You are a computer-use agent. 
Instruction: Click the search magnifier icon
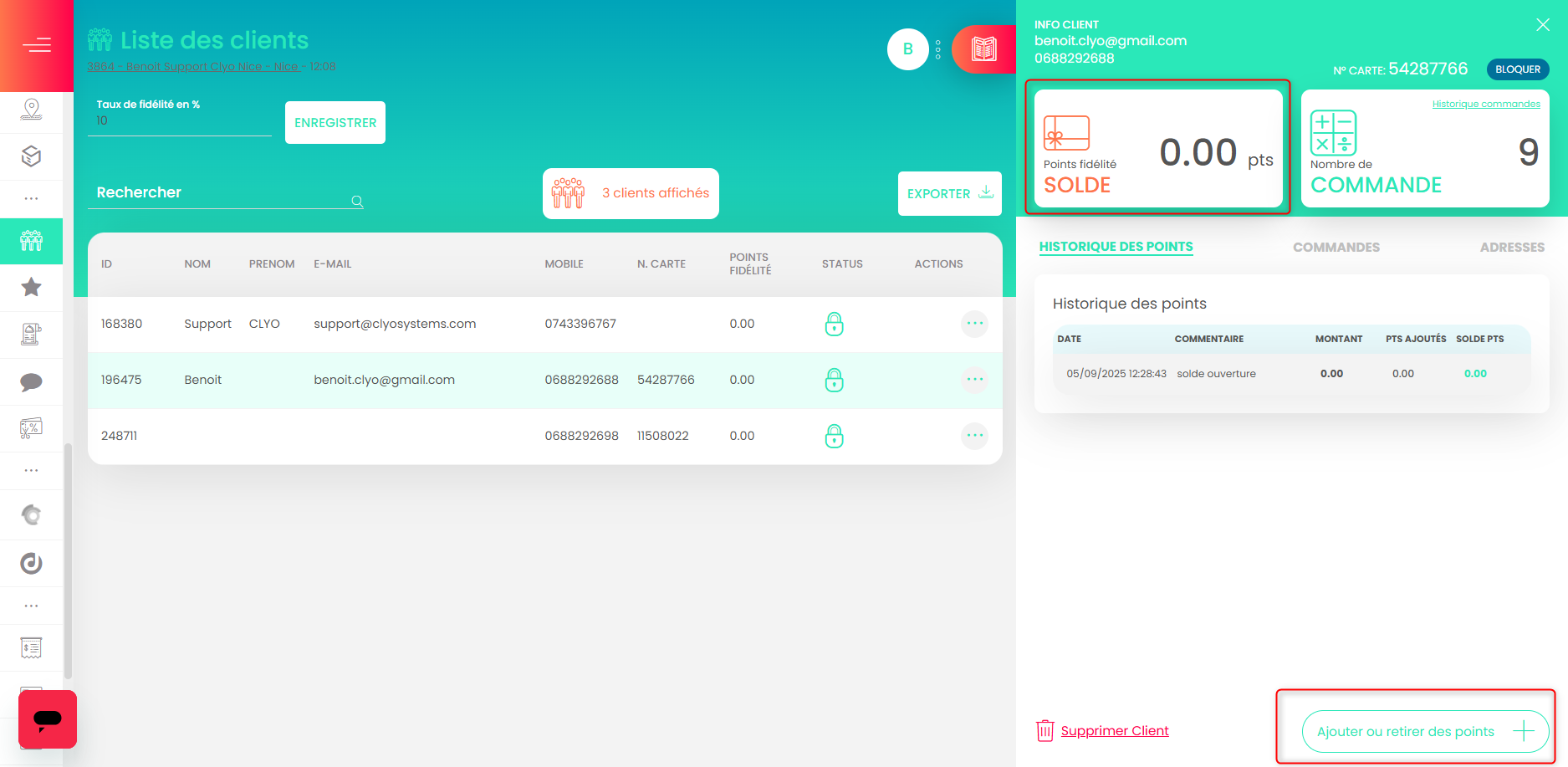tap(357, 202)
